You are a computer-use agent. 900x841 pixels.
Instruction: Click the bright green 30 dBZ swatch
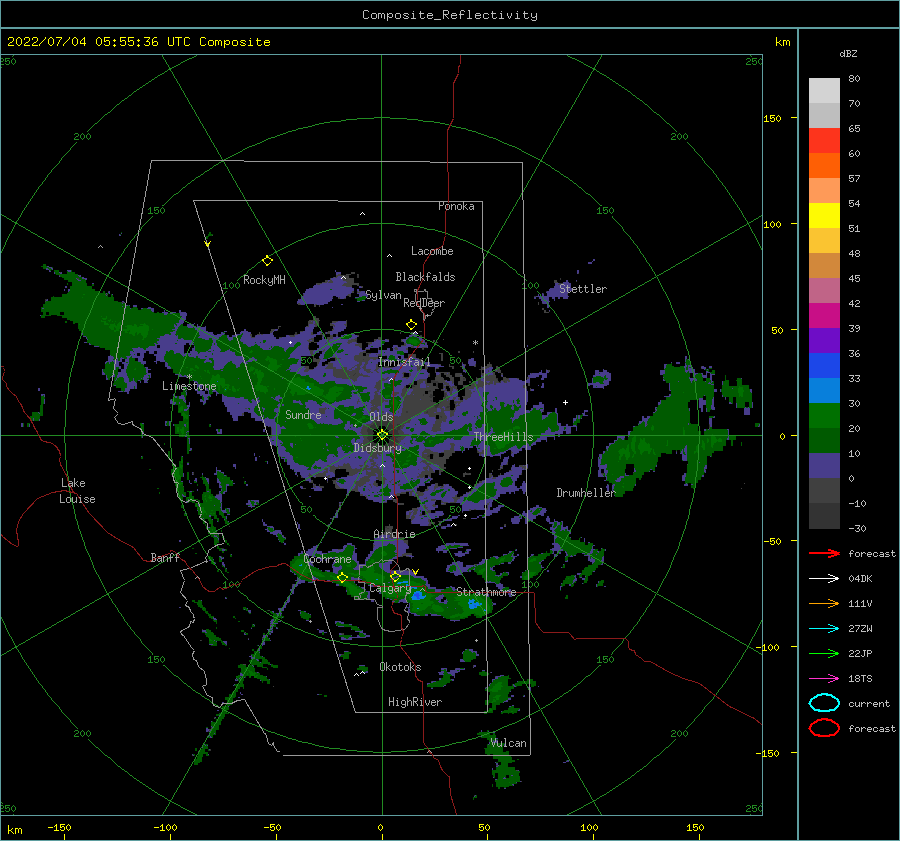click(824, 415)
